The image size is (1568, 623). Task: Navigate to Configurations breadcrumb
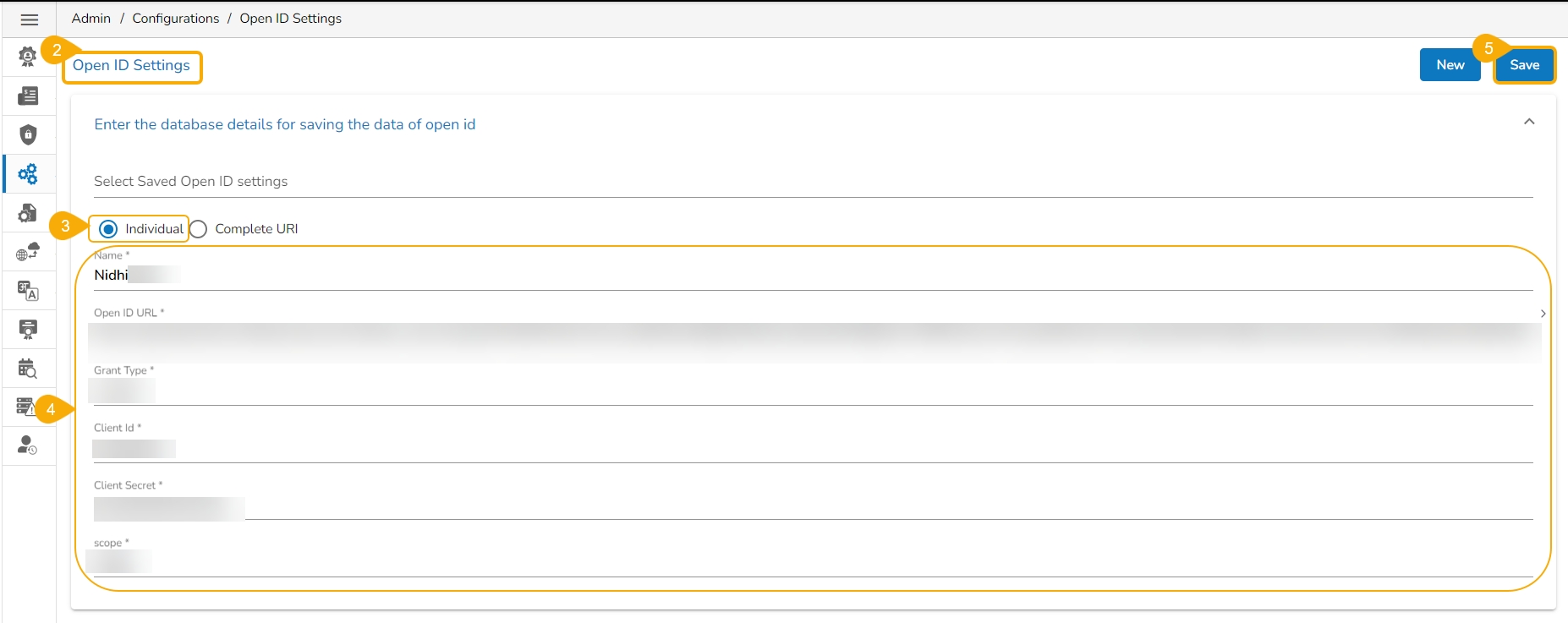[176, 19]
